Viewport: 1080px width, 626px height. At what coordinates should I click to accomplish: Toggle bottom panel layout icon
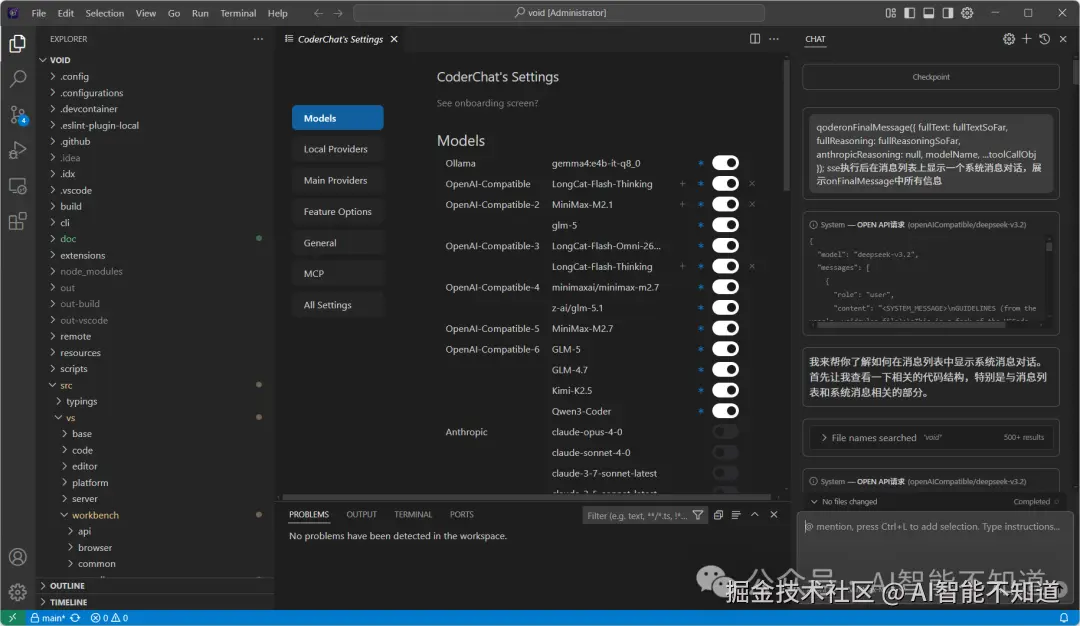click(928, 13)
